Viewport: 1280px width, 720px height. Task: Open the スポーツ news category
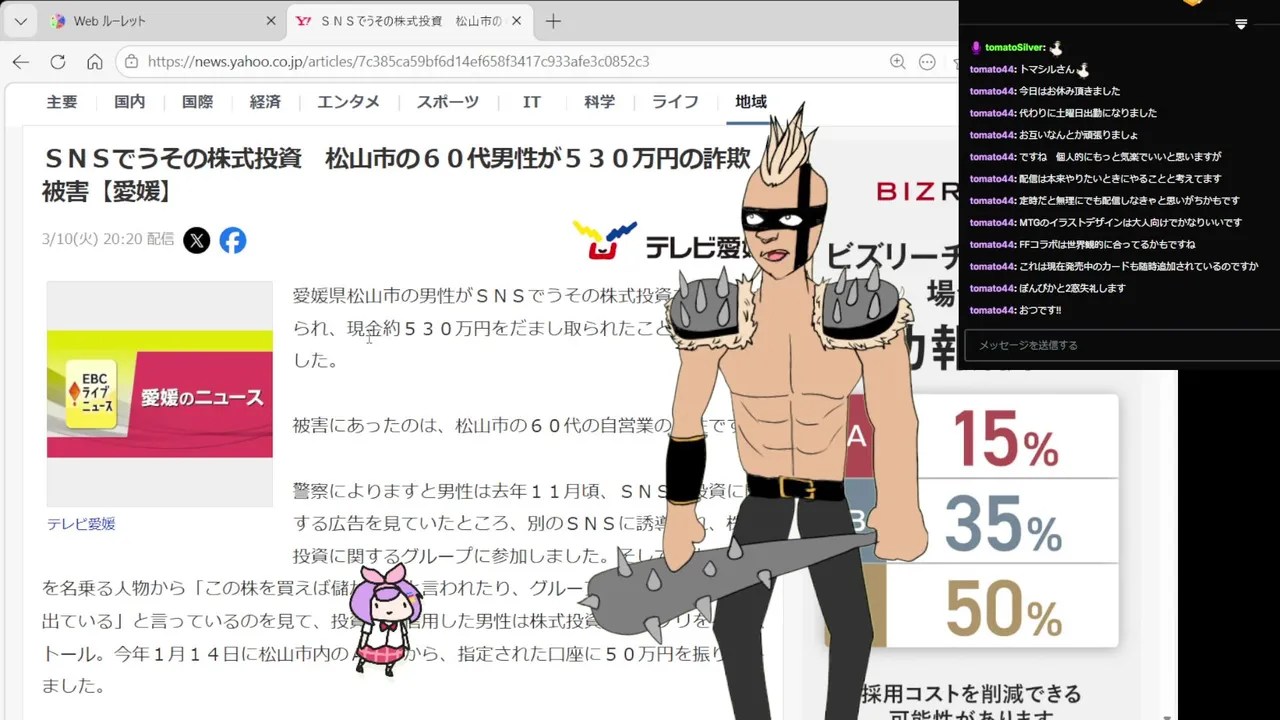tap(448, 102)
